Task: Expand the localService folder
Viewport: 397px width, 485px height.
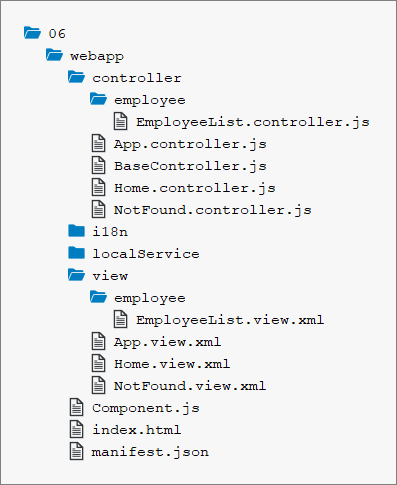Action: (146, 254)
